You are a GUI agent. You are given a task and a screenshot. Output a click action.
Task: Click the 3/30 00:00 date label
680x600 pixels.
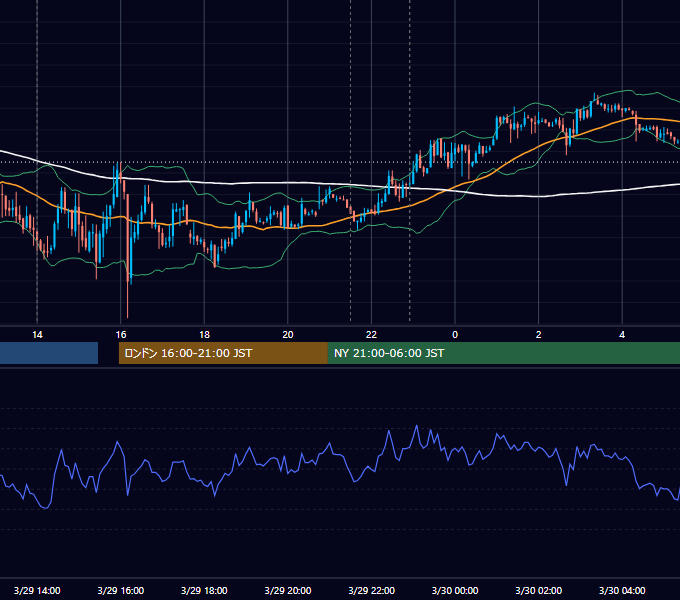point(455,590)
